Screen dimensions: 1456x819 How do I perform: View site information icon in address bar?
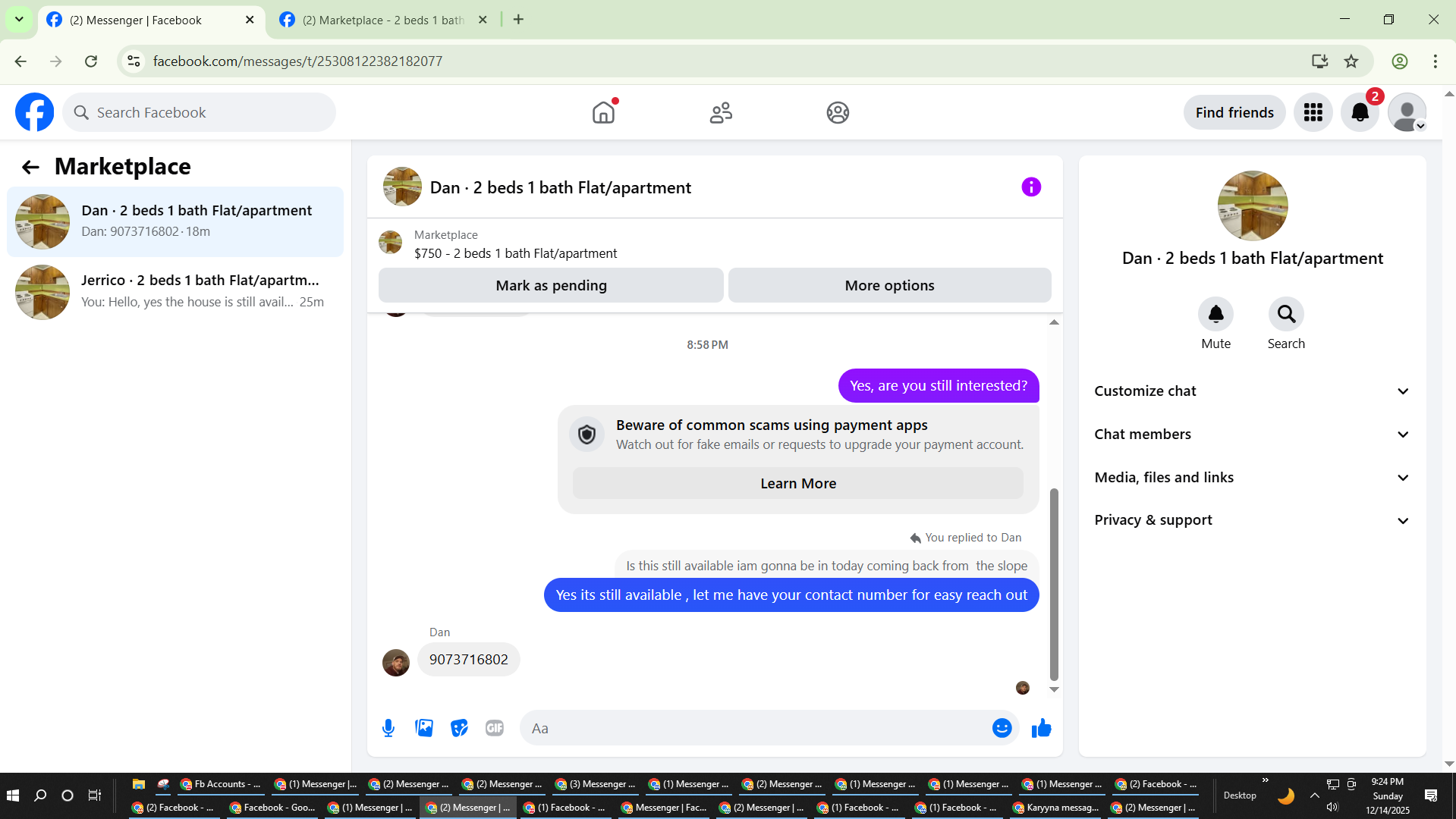pyautogui.click(x=134, y=61)
